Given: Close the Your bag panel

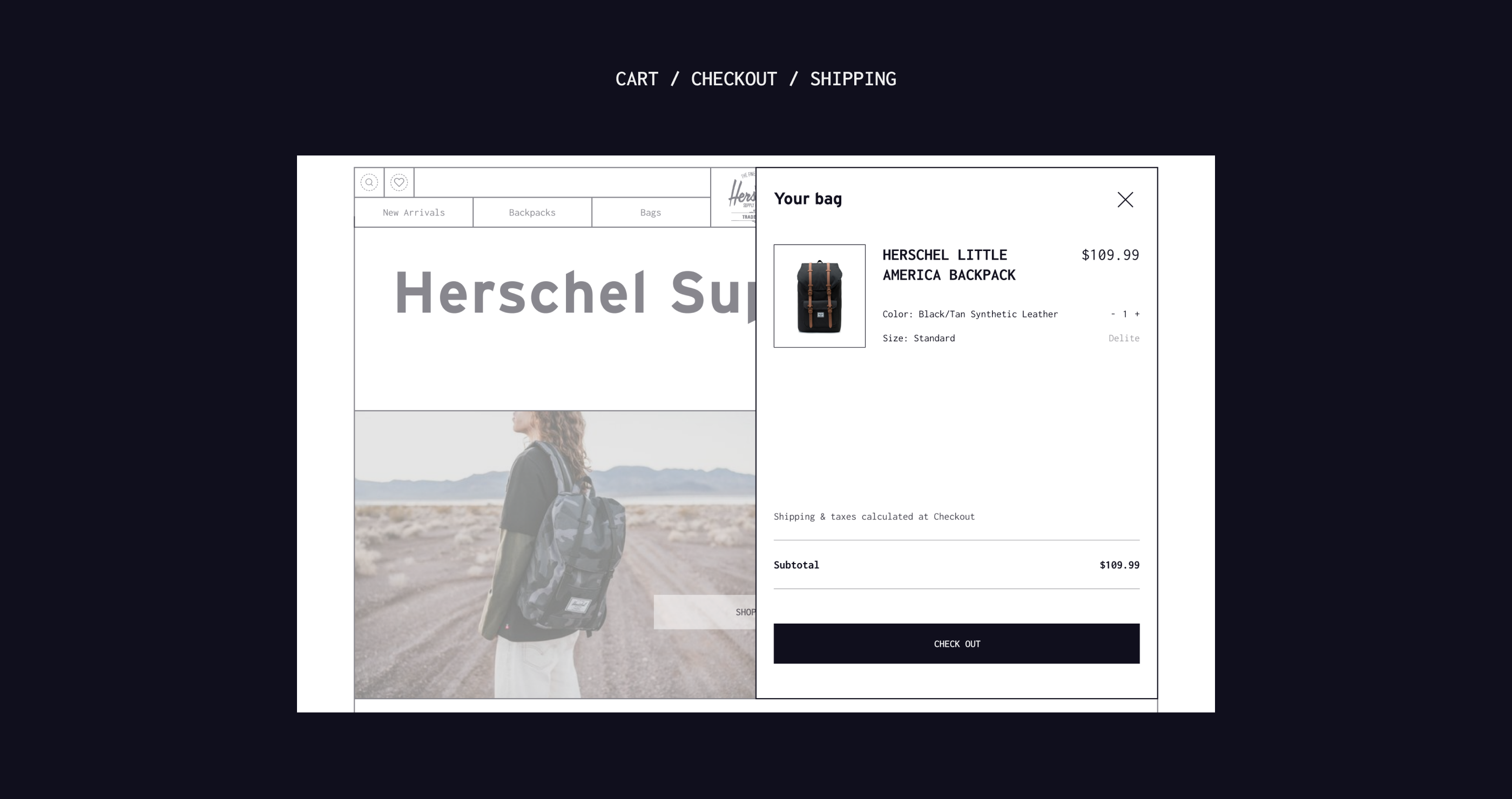Looking at the screenshot, I should click(1125, 199).
